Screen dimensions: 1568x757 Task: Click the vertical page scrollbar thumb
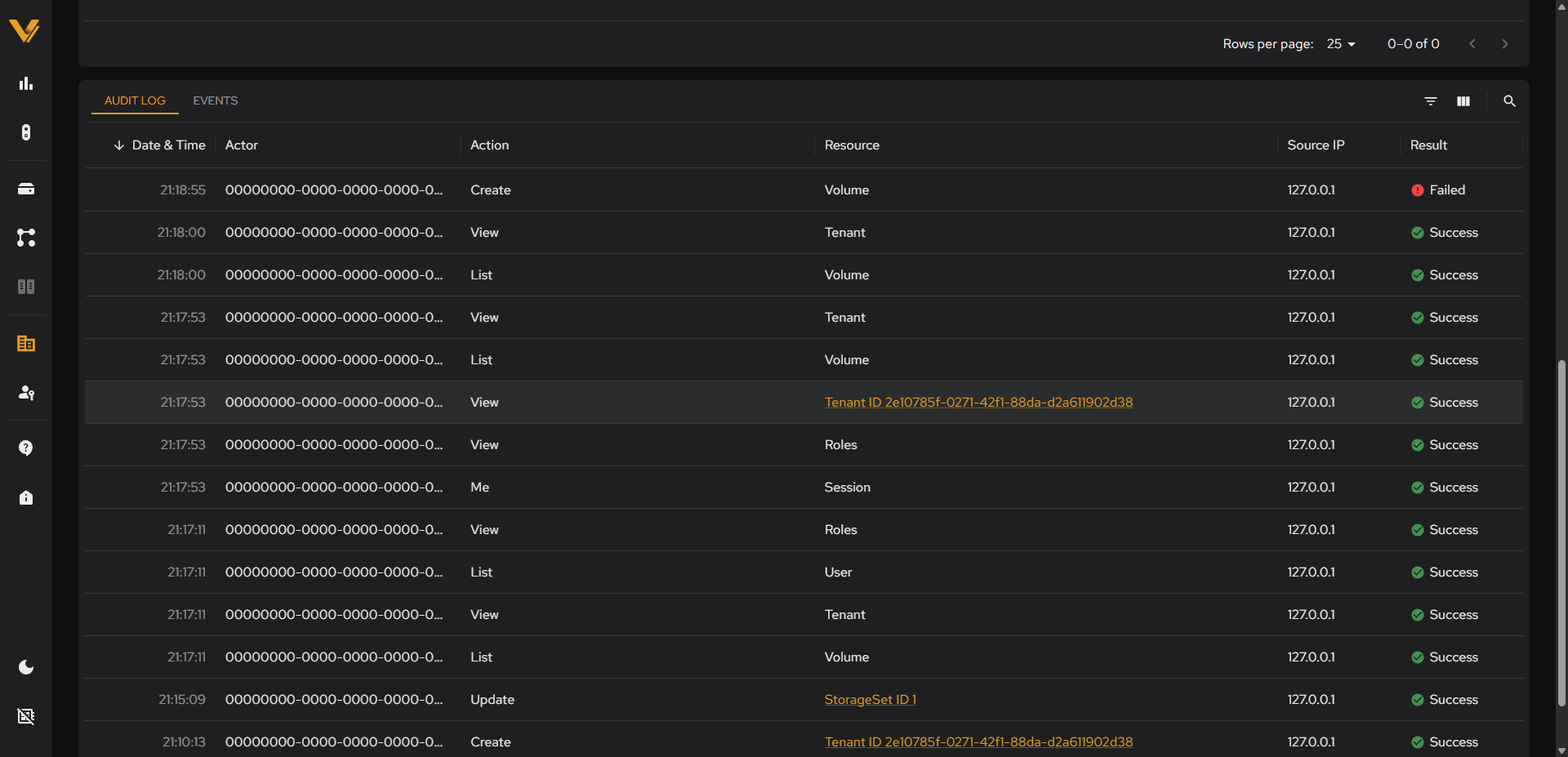(x=1561, y=533)
